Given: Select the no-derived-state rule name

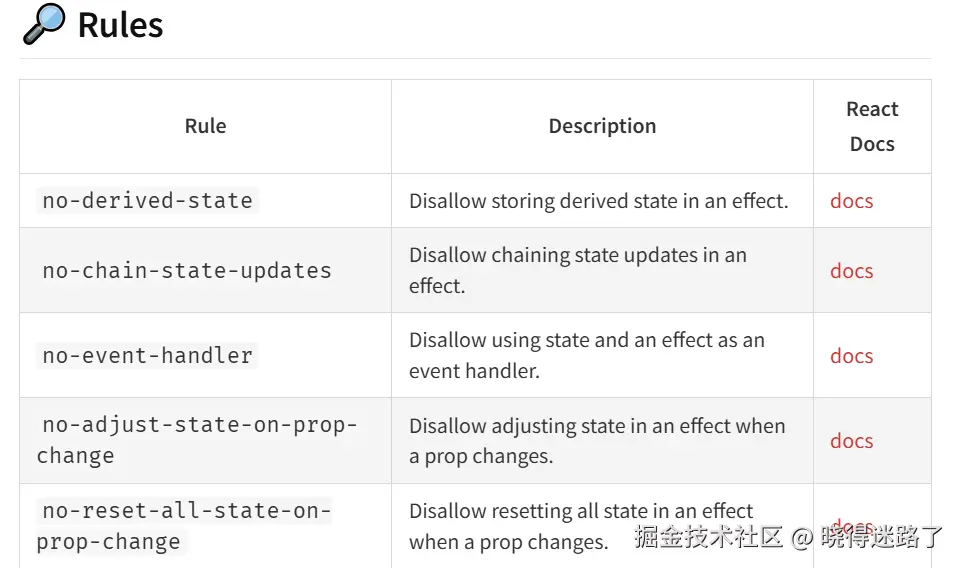Looking at the screenshot, I should pos(148,201).
